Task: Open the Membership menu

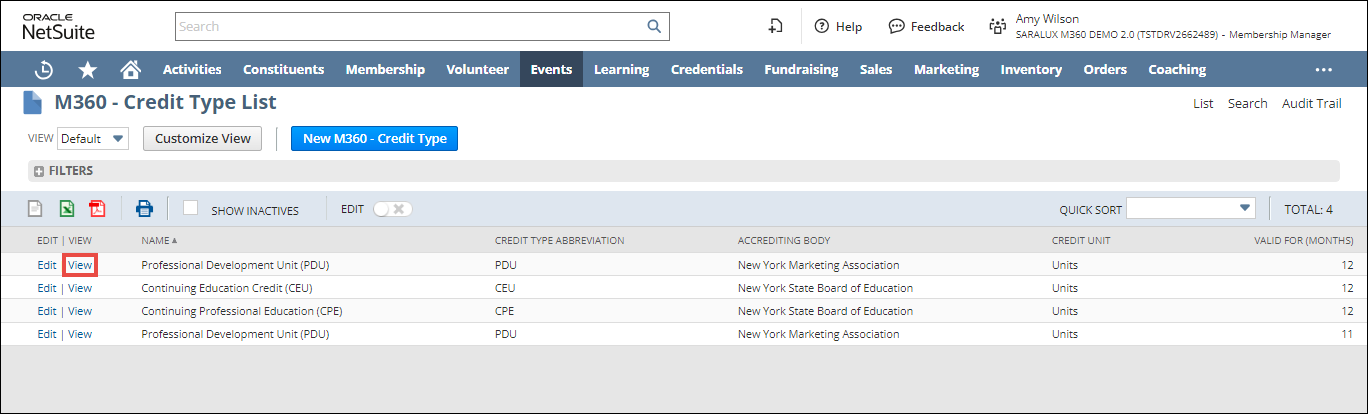Action: click(385, 70)
